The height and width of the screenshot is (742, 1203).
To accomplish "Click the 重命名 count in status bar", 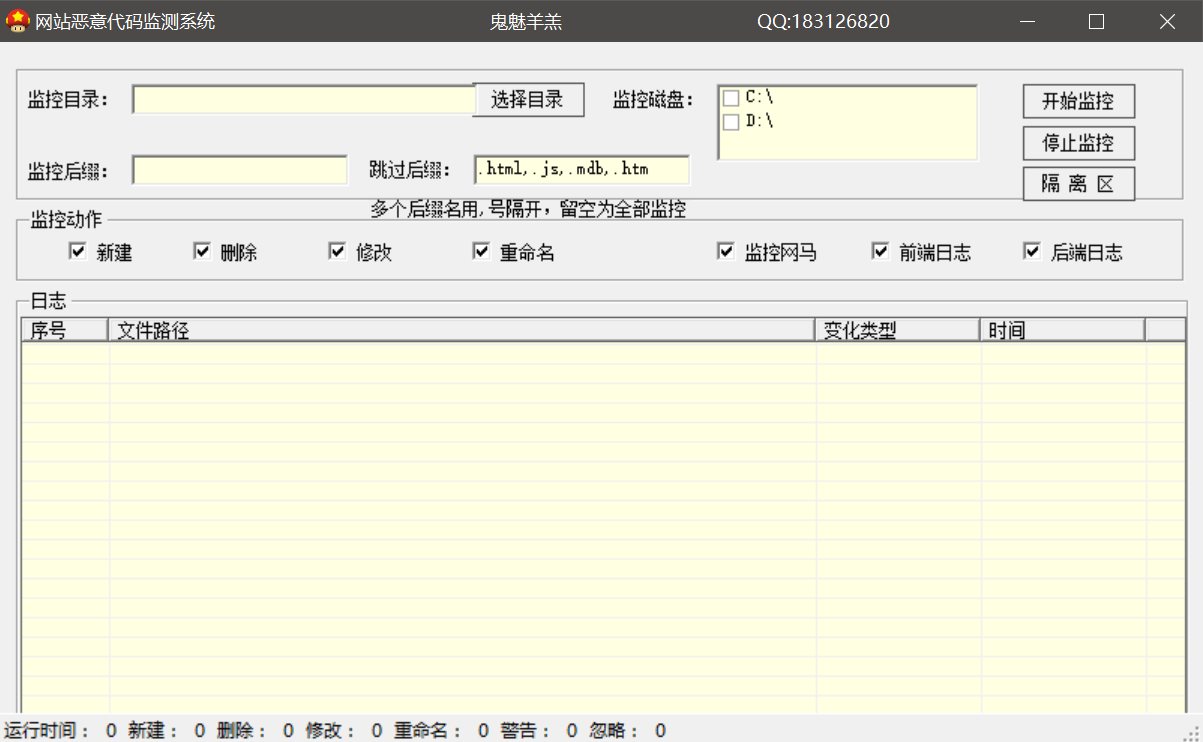I will (x=441, y=731).
